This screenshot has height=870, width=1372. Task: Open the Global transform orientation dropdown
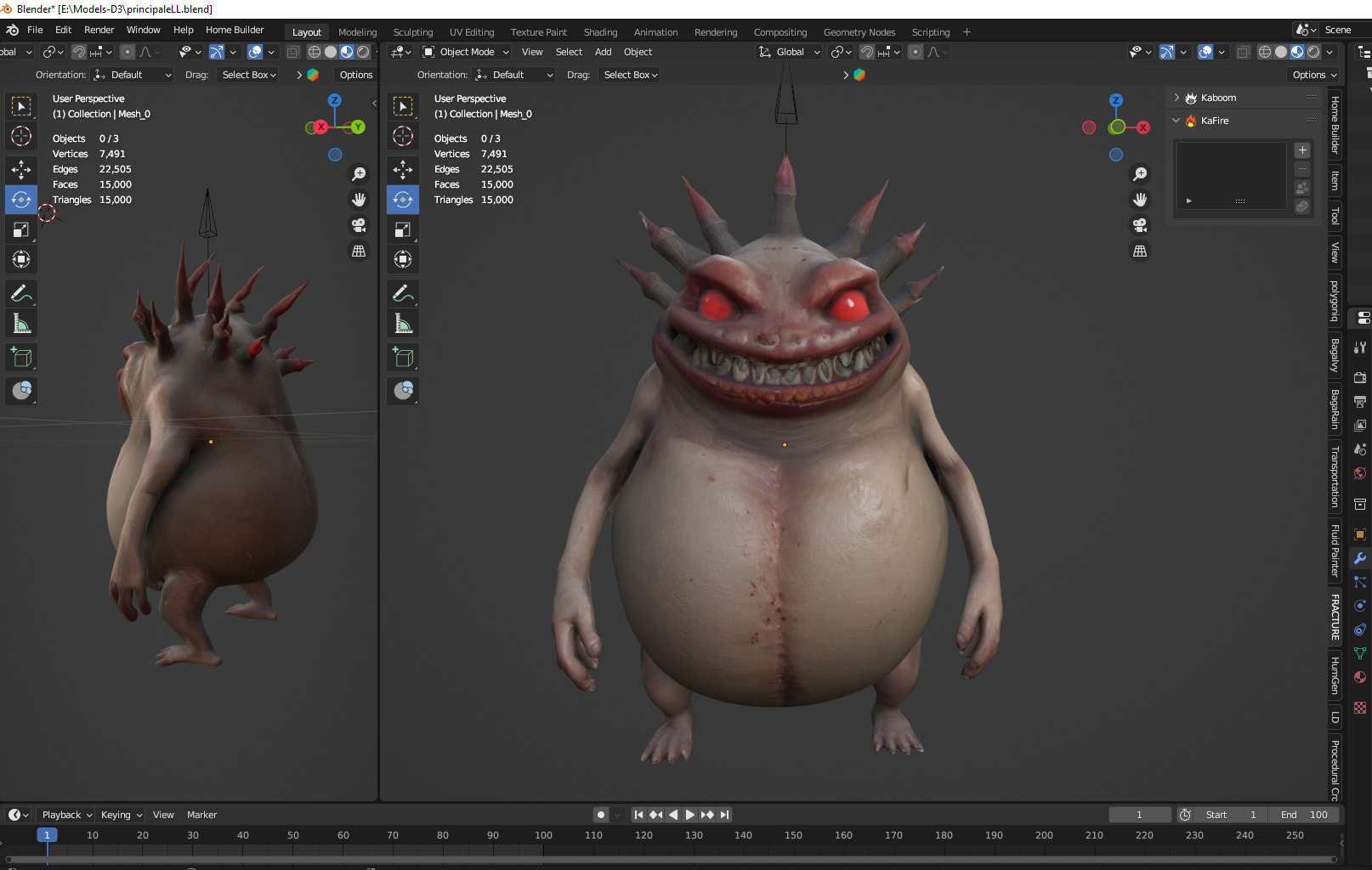[x=790, y=52]
